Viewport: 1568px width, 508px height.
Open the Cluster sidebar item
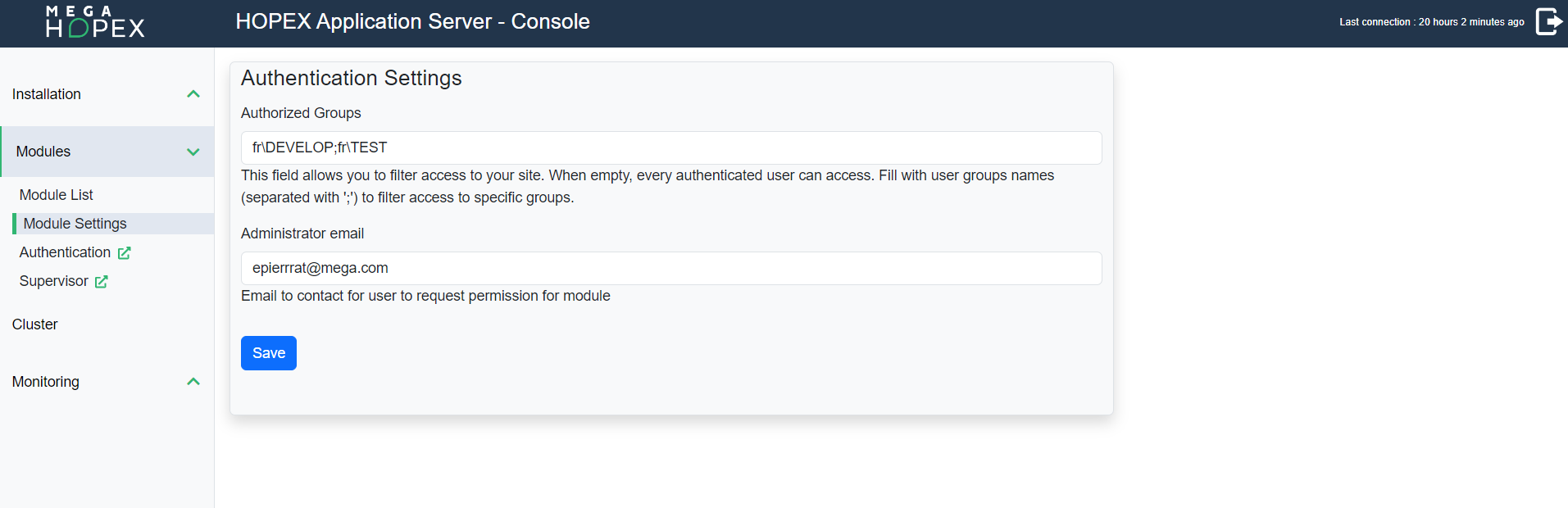point(35,324)
